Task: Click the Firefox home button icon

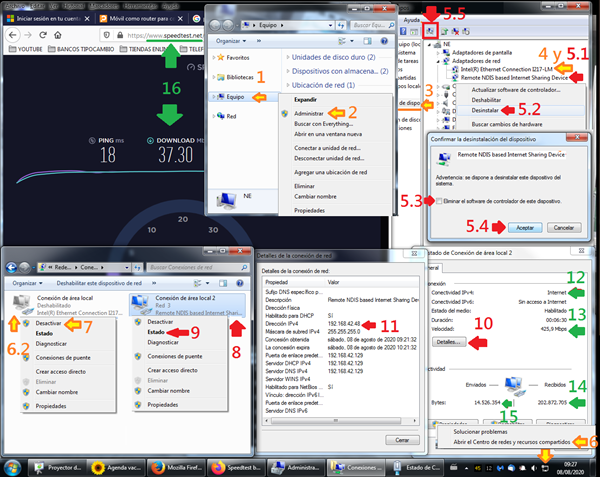Action: [58, 35]
